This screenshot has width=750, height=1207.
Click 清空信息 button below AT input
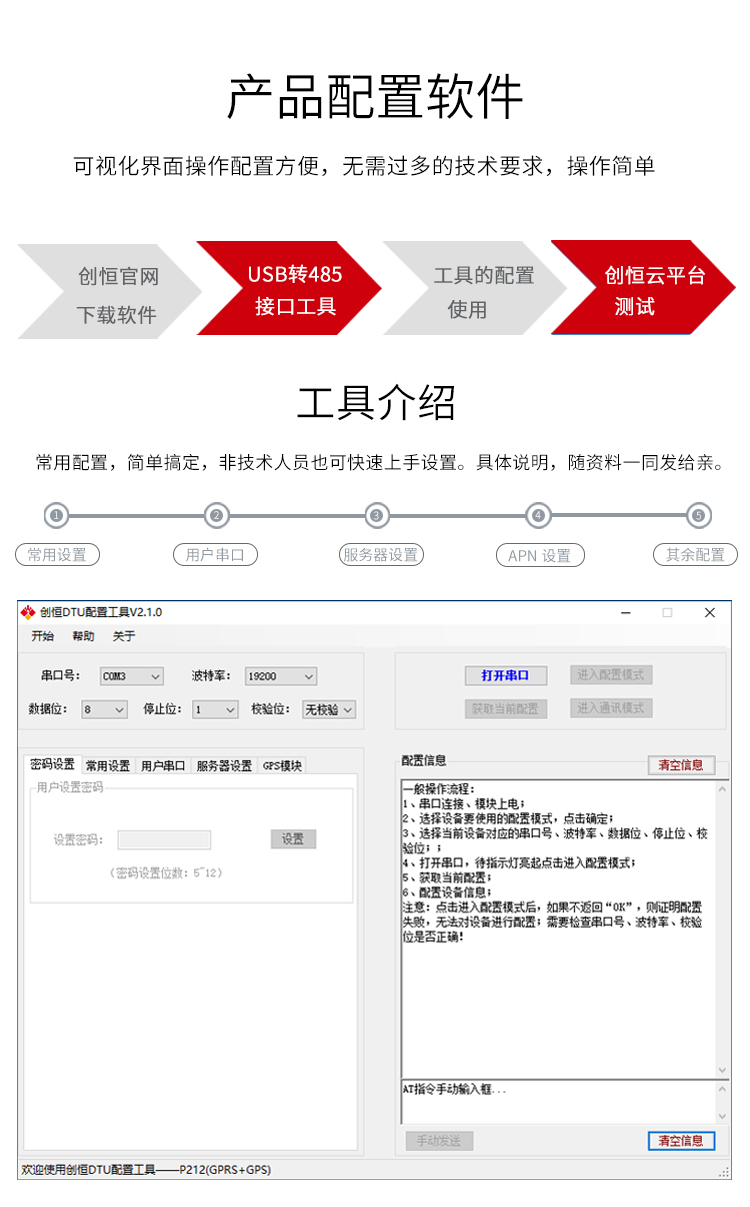click(681, 1140)
